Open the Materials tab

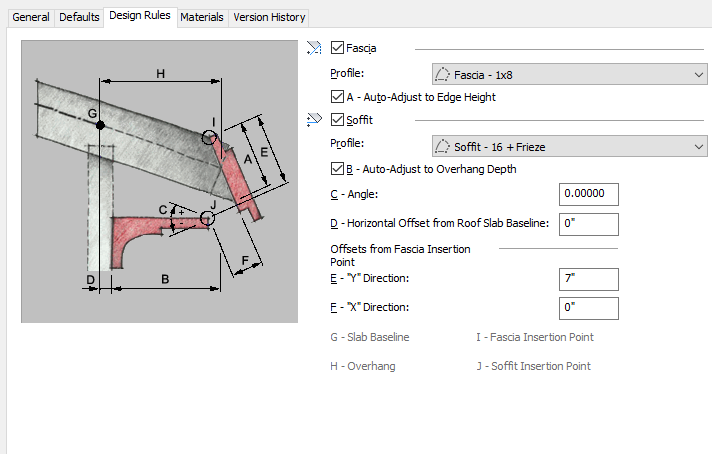point(202,17)
